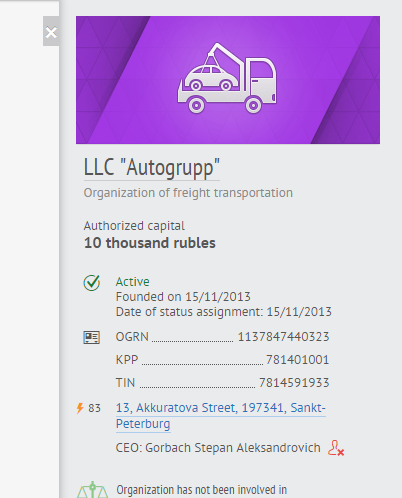Click the number 83 beside address
The width and height of the screenshot is (402, 498).
(94, 408)
